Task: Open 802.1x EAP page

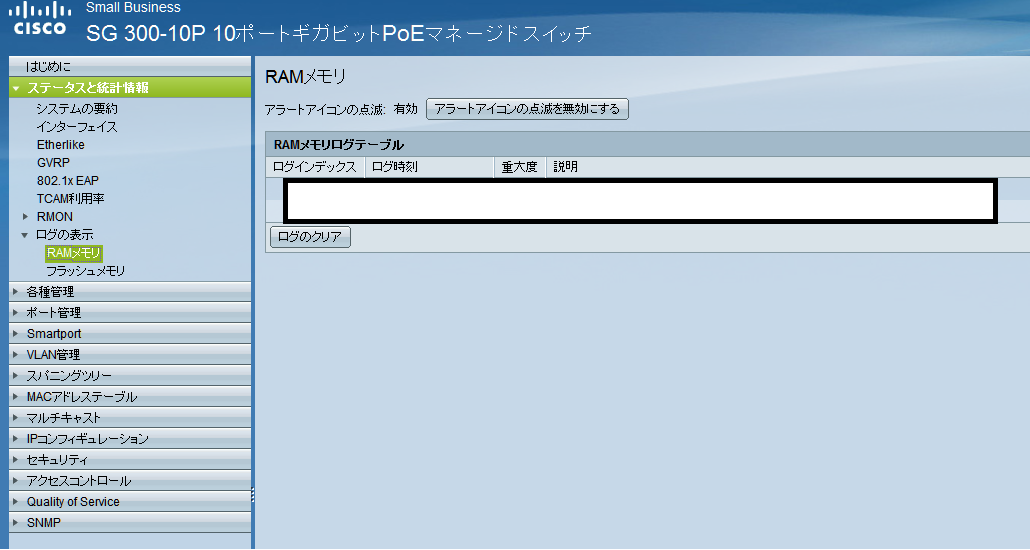Action: click(68, 180)
